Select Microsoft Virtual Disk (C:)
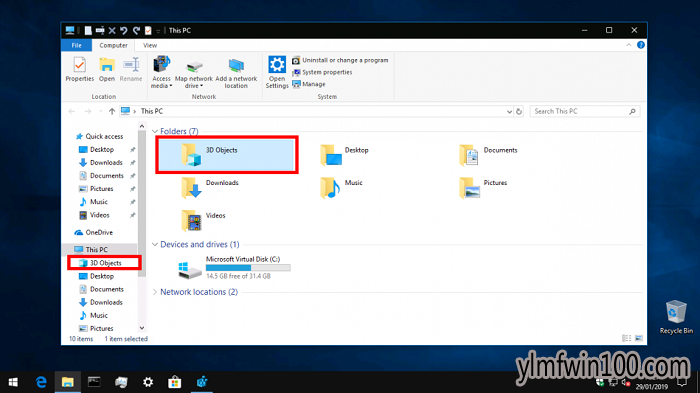 (x=234, y=268)
